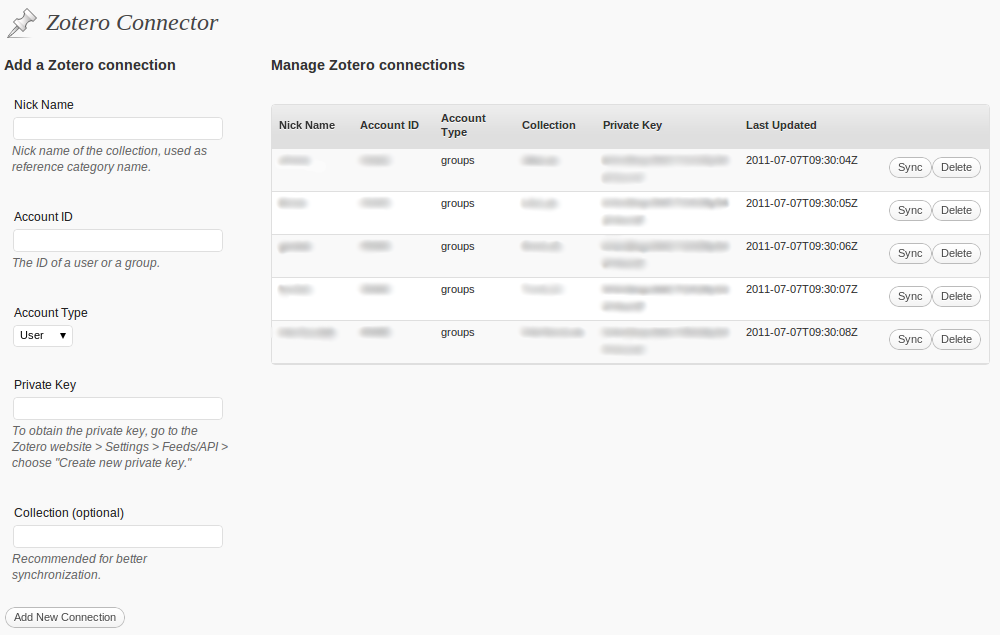Click the 'Add a Zotero connection' heading
The image size is (1000, 635).
click(x=90, y=65)
